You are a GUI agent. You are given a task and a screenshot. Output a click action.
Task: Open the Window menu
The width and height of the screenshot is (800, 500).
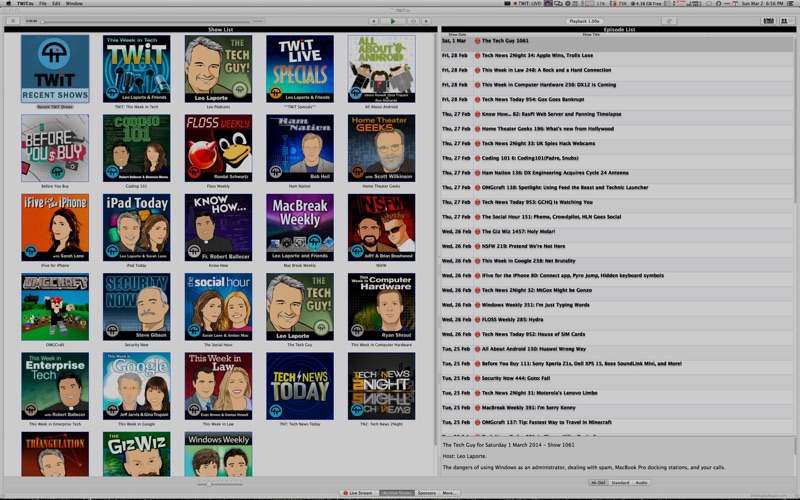[74, 3]
